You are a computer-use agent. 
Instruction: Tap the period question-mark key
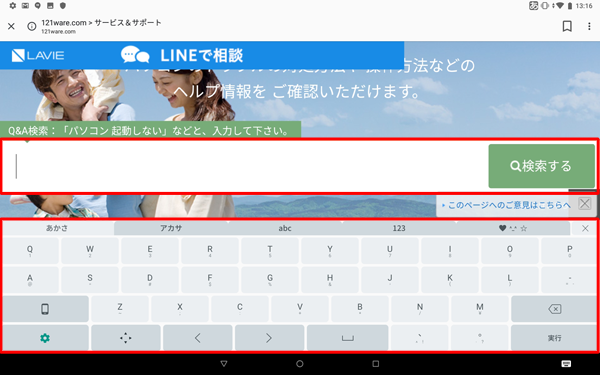[x=480, y=338]
